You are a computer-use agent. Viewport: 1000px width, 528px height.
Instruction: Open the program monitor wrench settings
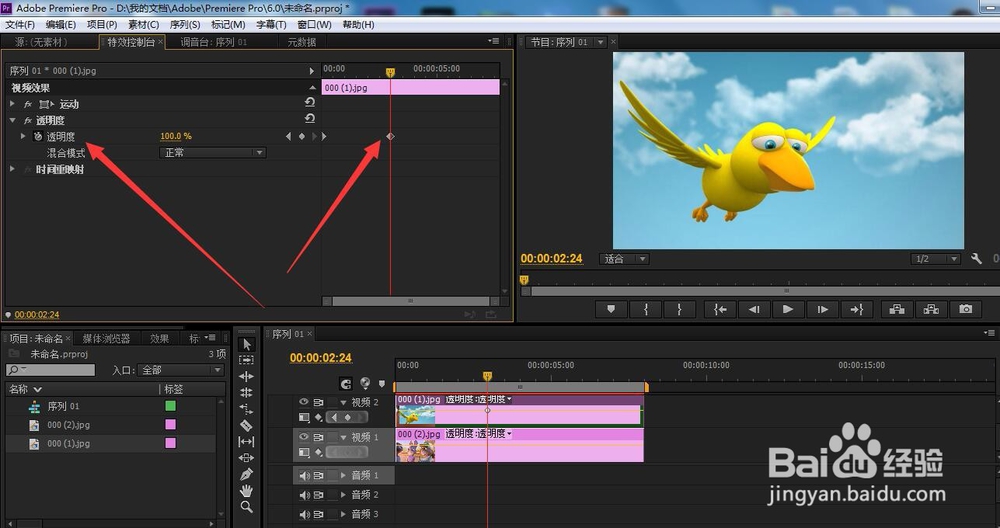pos(976,258)
